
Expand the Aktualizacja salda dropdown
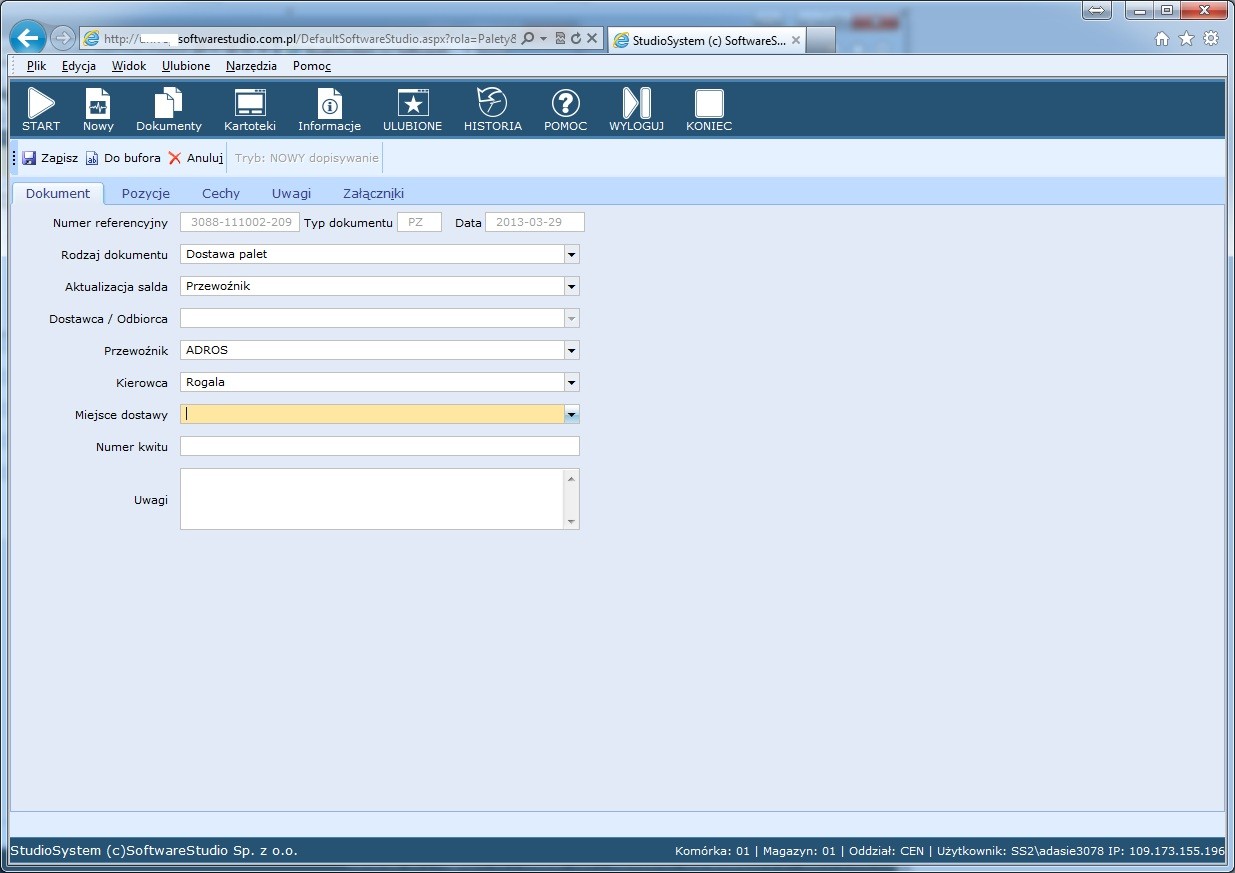(x=571, y=287)
